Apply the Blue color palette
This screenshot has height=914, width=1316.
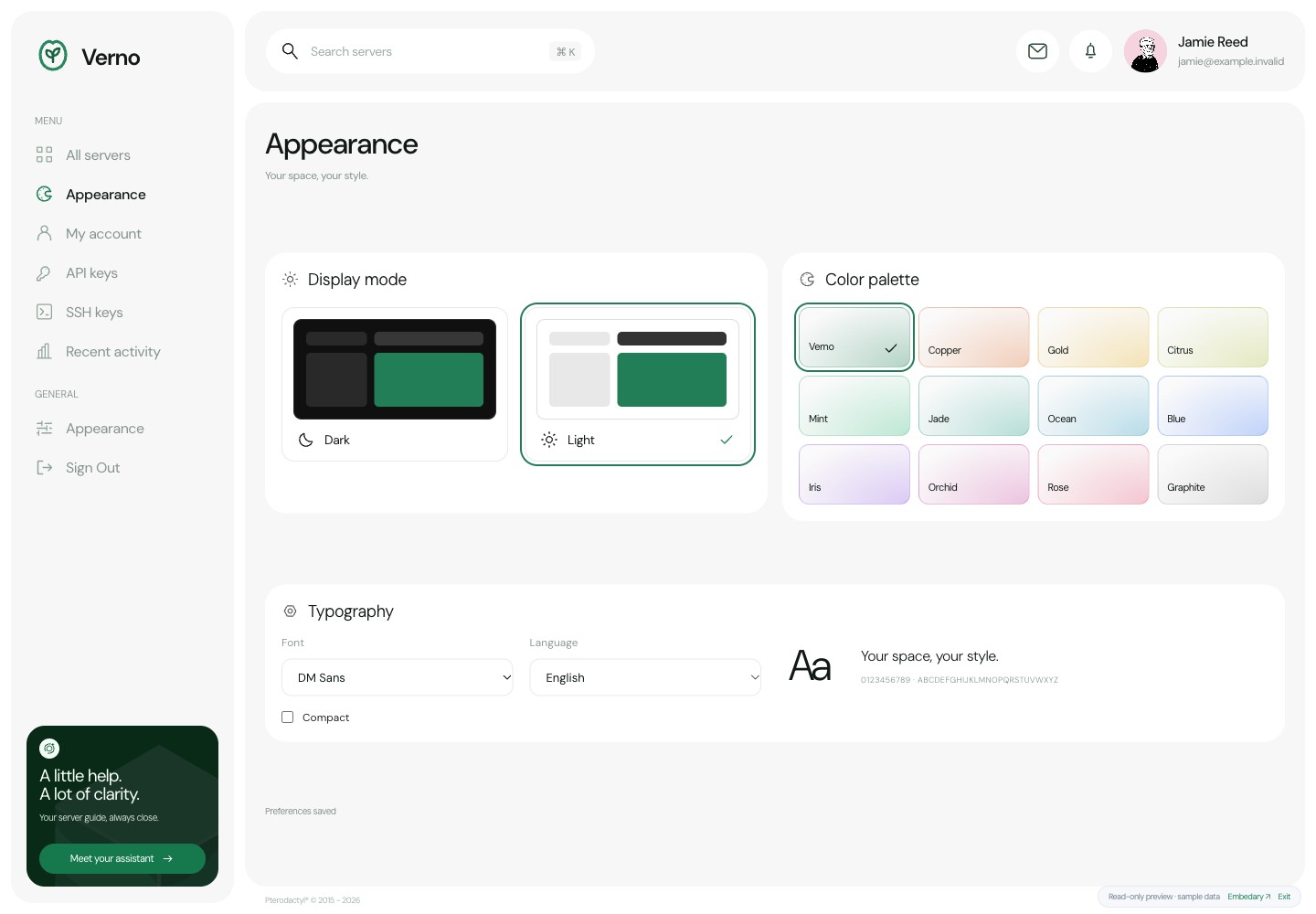tap(1213, 406)
